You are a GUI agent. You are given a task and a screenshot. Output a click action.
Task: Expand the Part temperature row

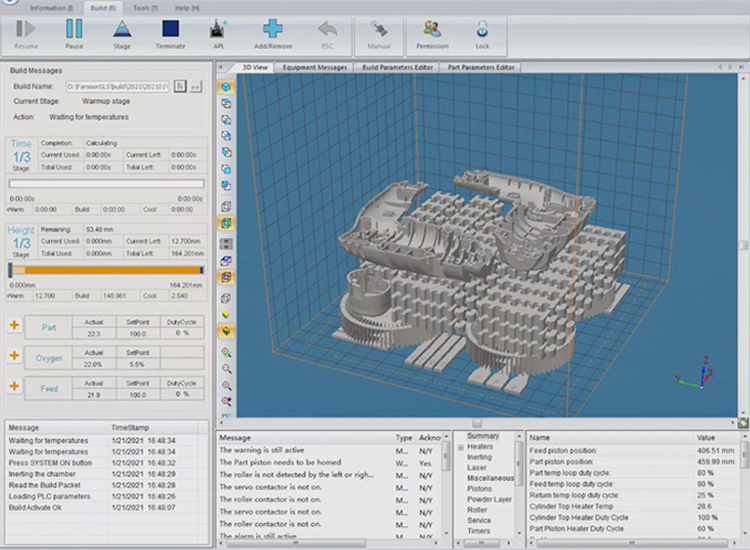14,326
